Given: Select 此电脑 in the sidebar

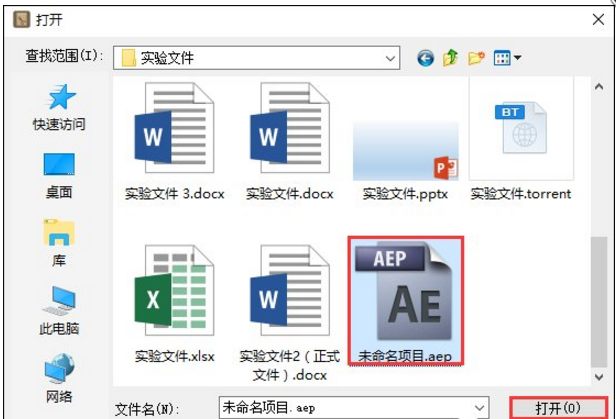Looking at the screenshot, I should tap(59, 311).
